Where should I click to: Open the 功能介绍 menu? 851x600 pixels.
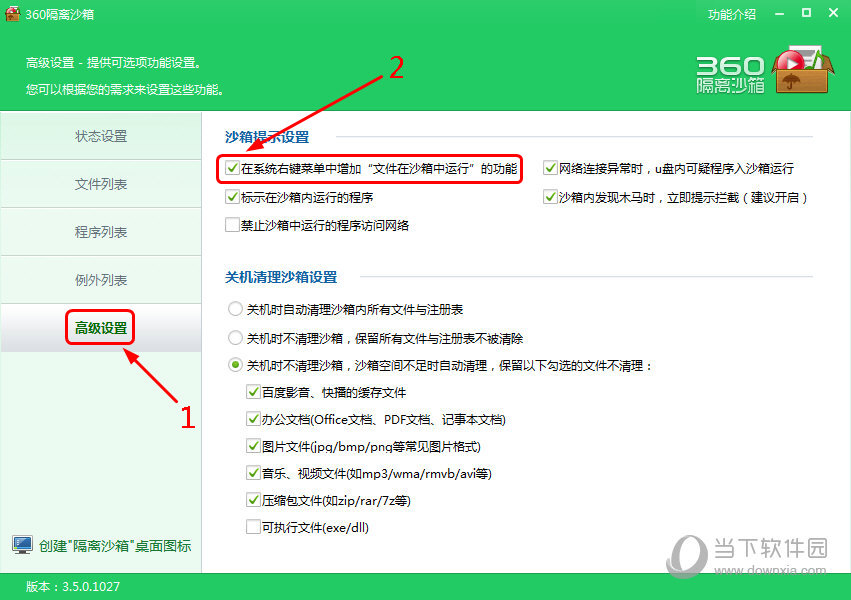732,15
